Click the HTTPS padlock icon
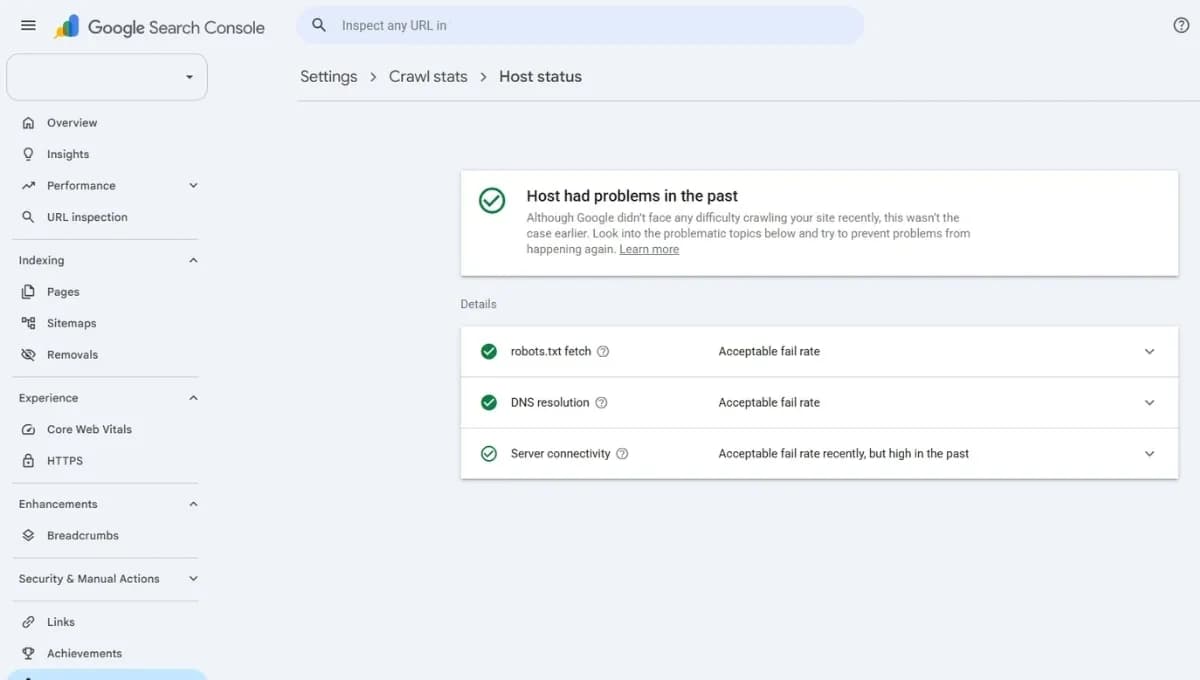The height and width of the screenshot is (680, 1200). point(28,461)
